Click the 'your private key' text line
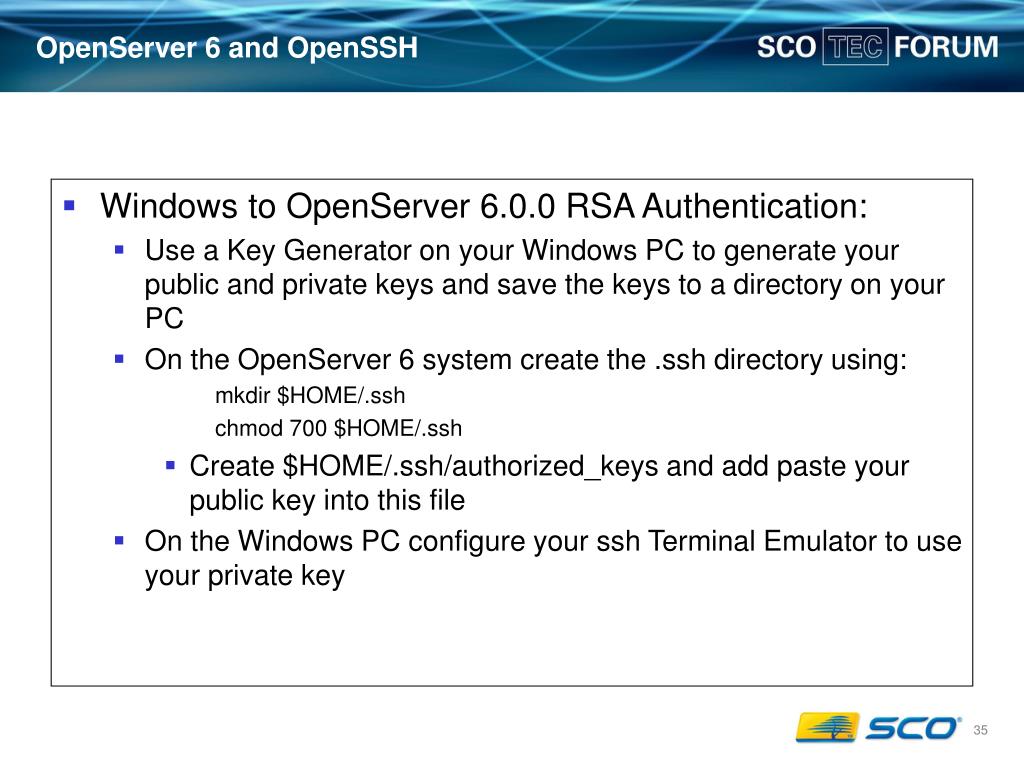Viewport: 1024px width, 768px height. (x=245, y=576)
